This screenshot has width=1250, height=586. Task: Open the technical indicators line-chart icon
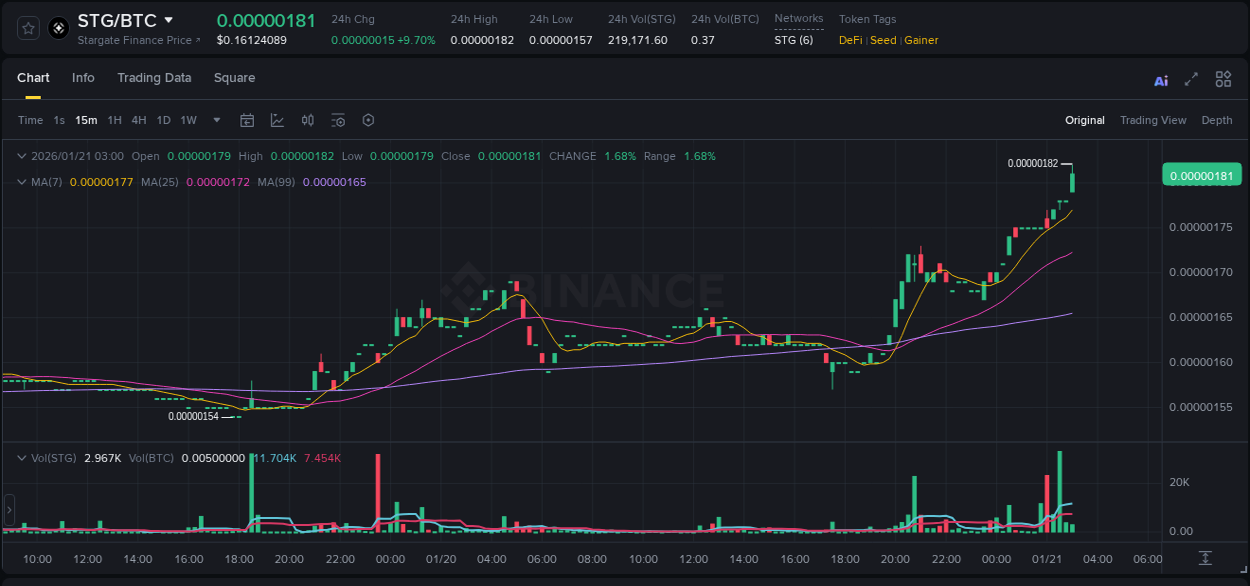(277, 120)
